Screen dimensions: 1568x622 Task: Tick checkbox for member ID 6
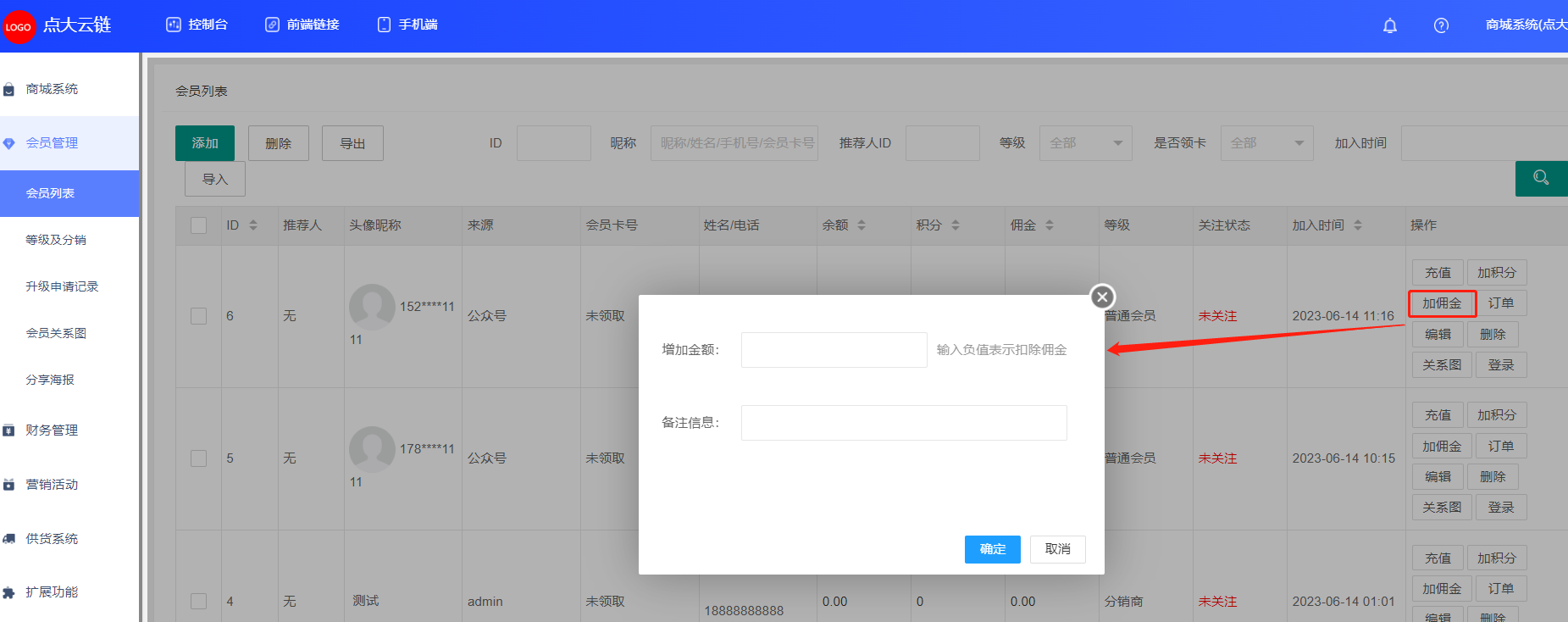(x=199, y=316)
